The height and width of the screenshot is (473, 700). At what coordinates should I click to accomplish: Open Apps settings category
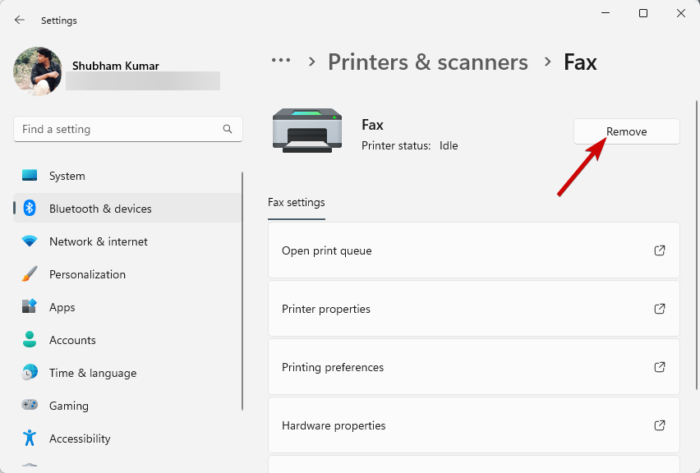coord(62,307)
